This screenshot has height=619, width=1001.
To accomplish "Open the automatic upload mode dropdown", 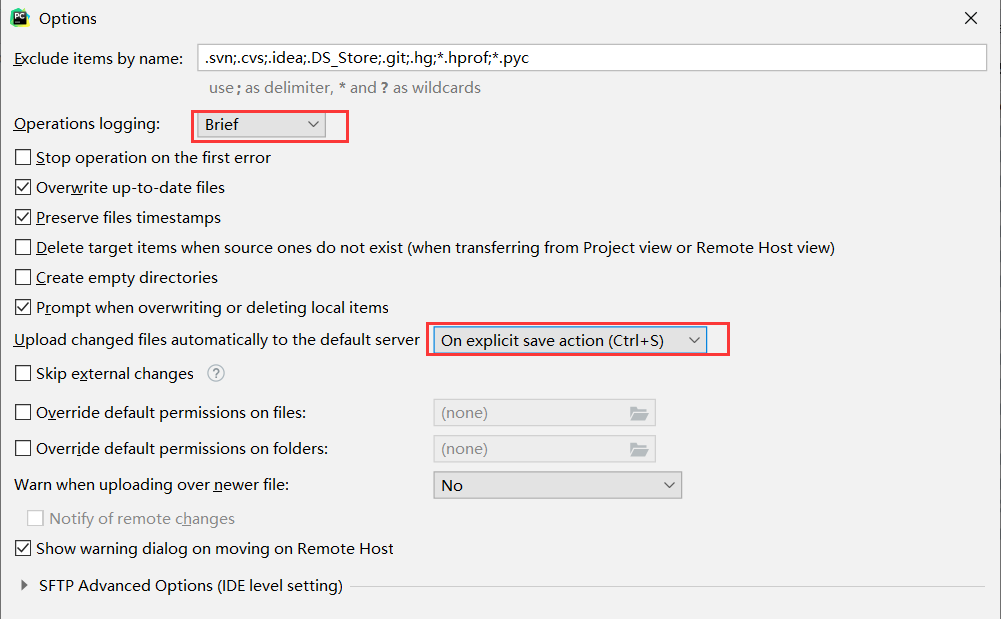I will pos(570,341).
